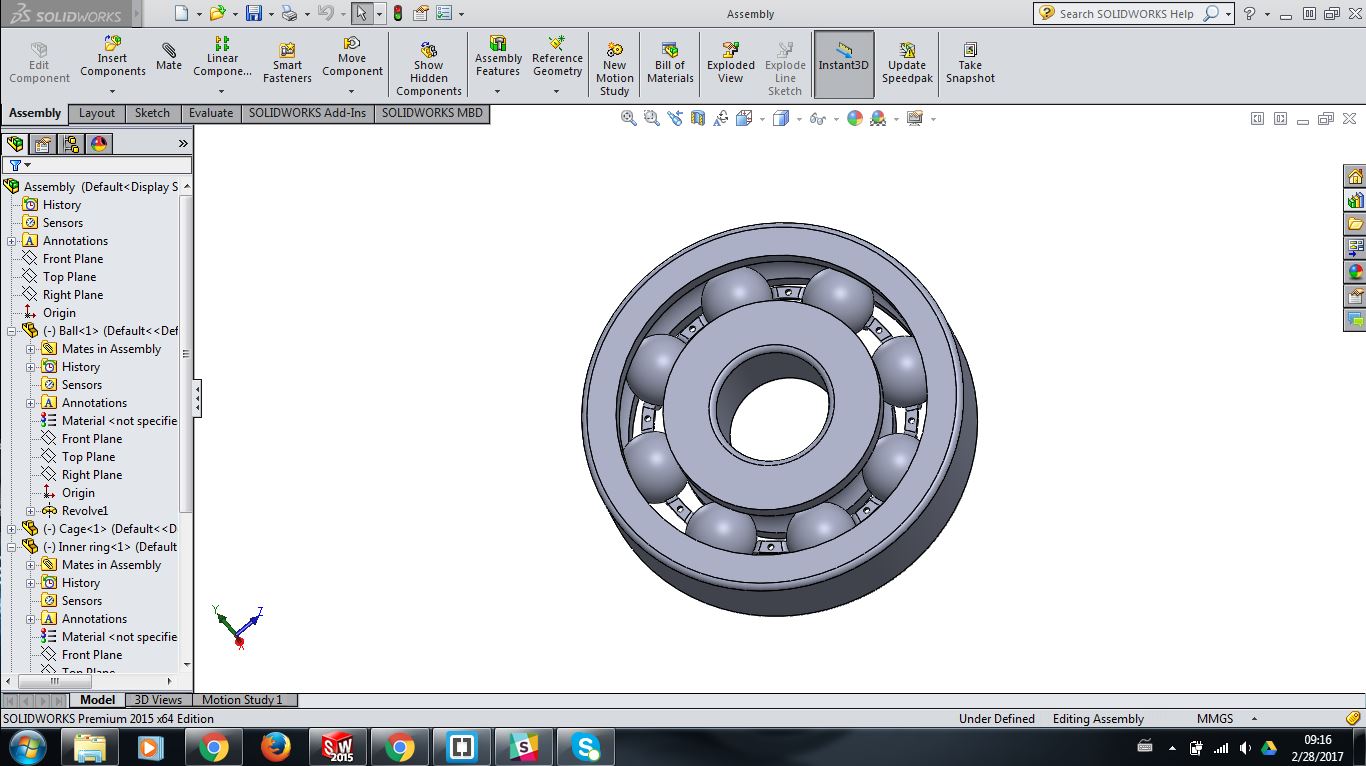Click the Mate tool icon
Screen dimensions: 1366x766
pos(169,57)
